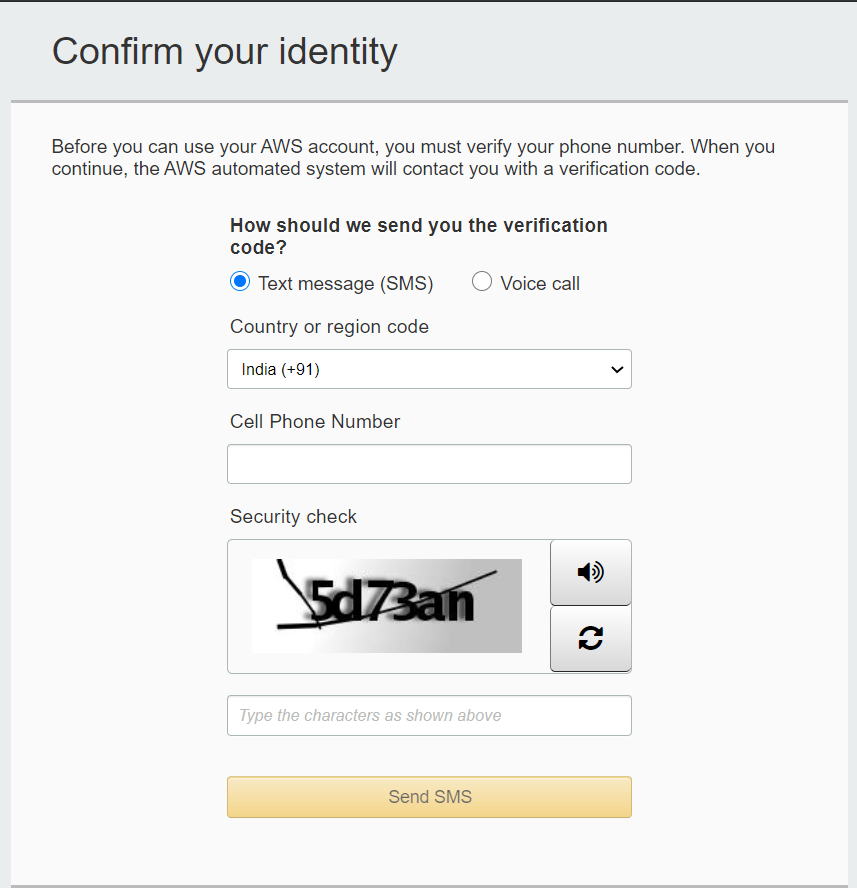Click the Confirm your identity heading
This screenshot has height=888, width=857.
click(224, 51)
